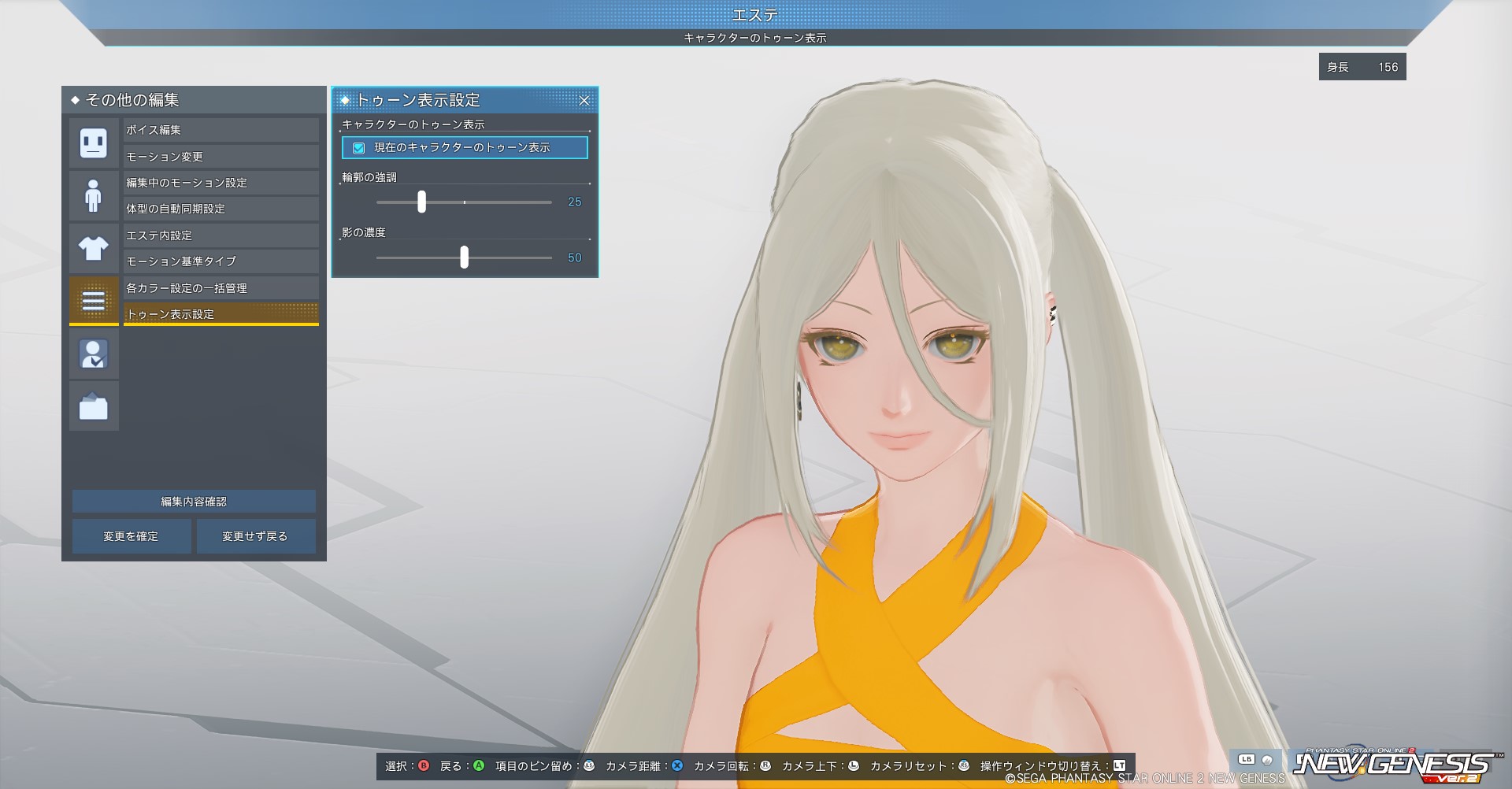Adjust the 輪郭の強調 slider handle
This screenshot has height=789, width=1512.
(421, 202)
